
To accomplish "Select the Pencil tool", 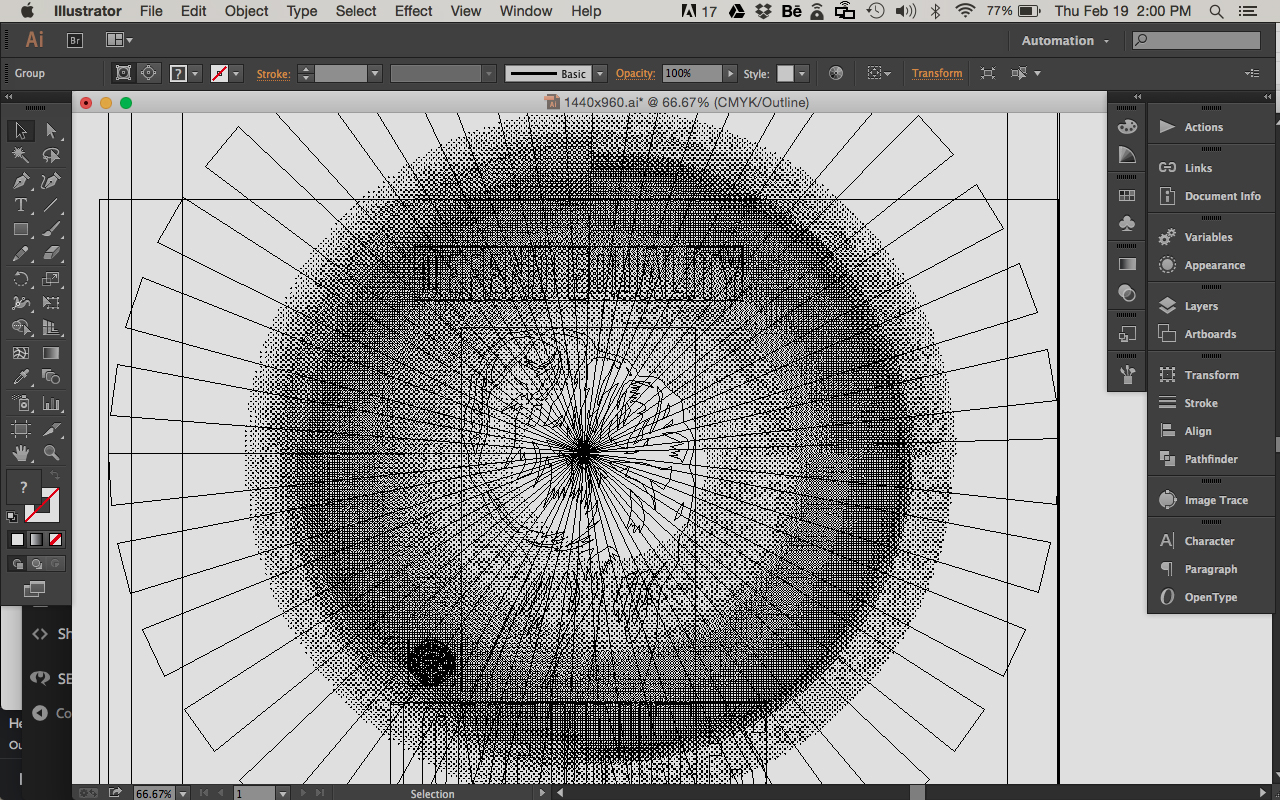I will 21,254.
